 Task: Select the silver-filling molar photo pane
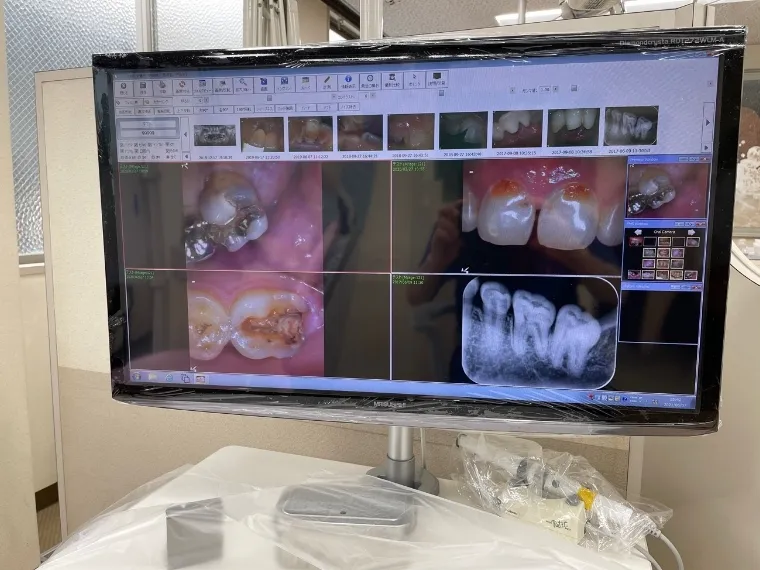coord(253,213)
